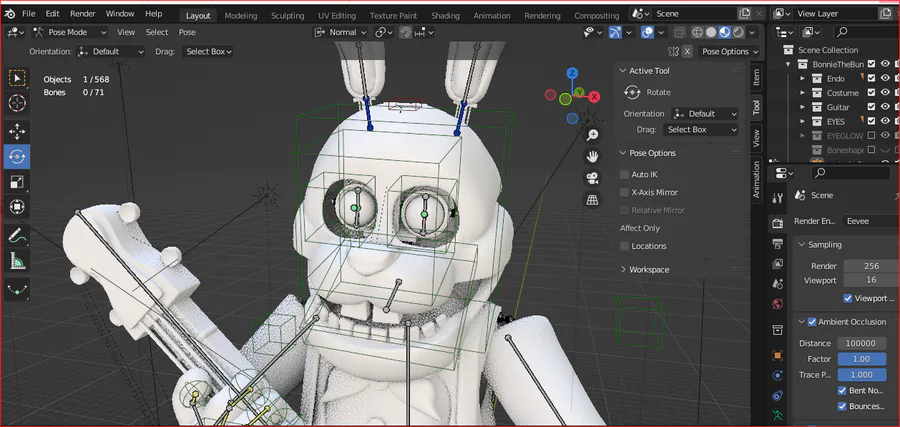The width and height of the screenshot is (900, 427).
Task: Open the Render properties tab icon
Action: point(777,223)
